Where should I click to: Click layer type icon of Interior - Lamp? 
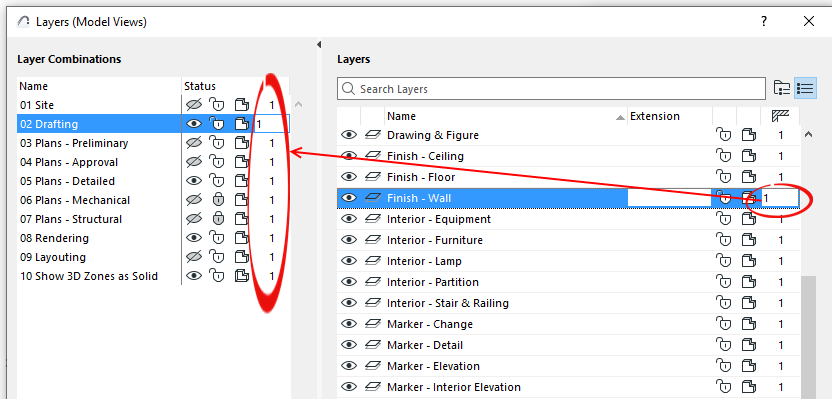coord(373,261)
